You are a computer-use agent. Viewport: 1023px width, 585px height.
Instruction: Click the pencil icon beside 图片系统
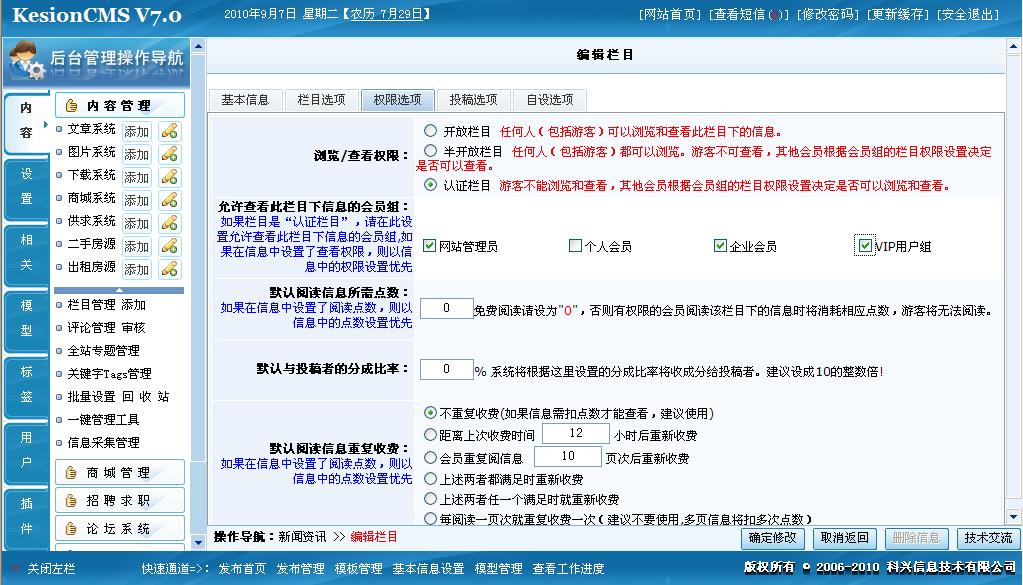[x=170, y=154]
